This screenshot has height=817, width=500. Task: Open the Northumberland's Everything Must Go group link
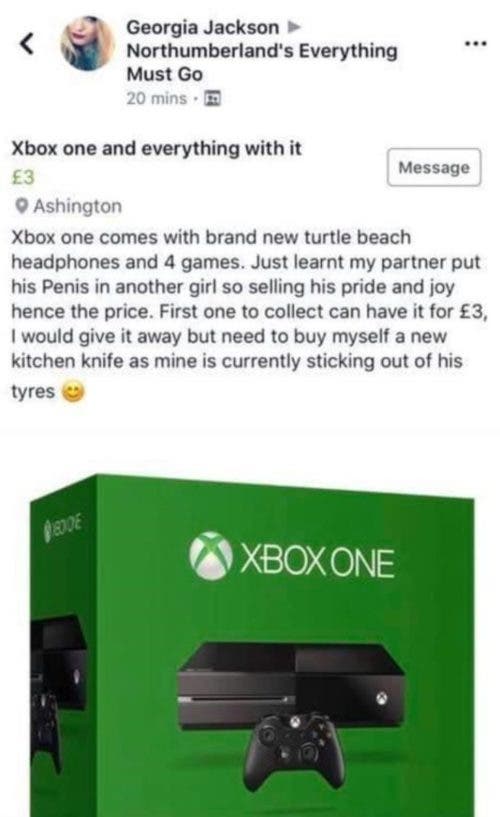(x=262, y=63)
